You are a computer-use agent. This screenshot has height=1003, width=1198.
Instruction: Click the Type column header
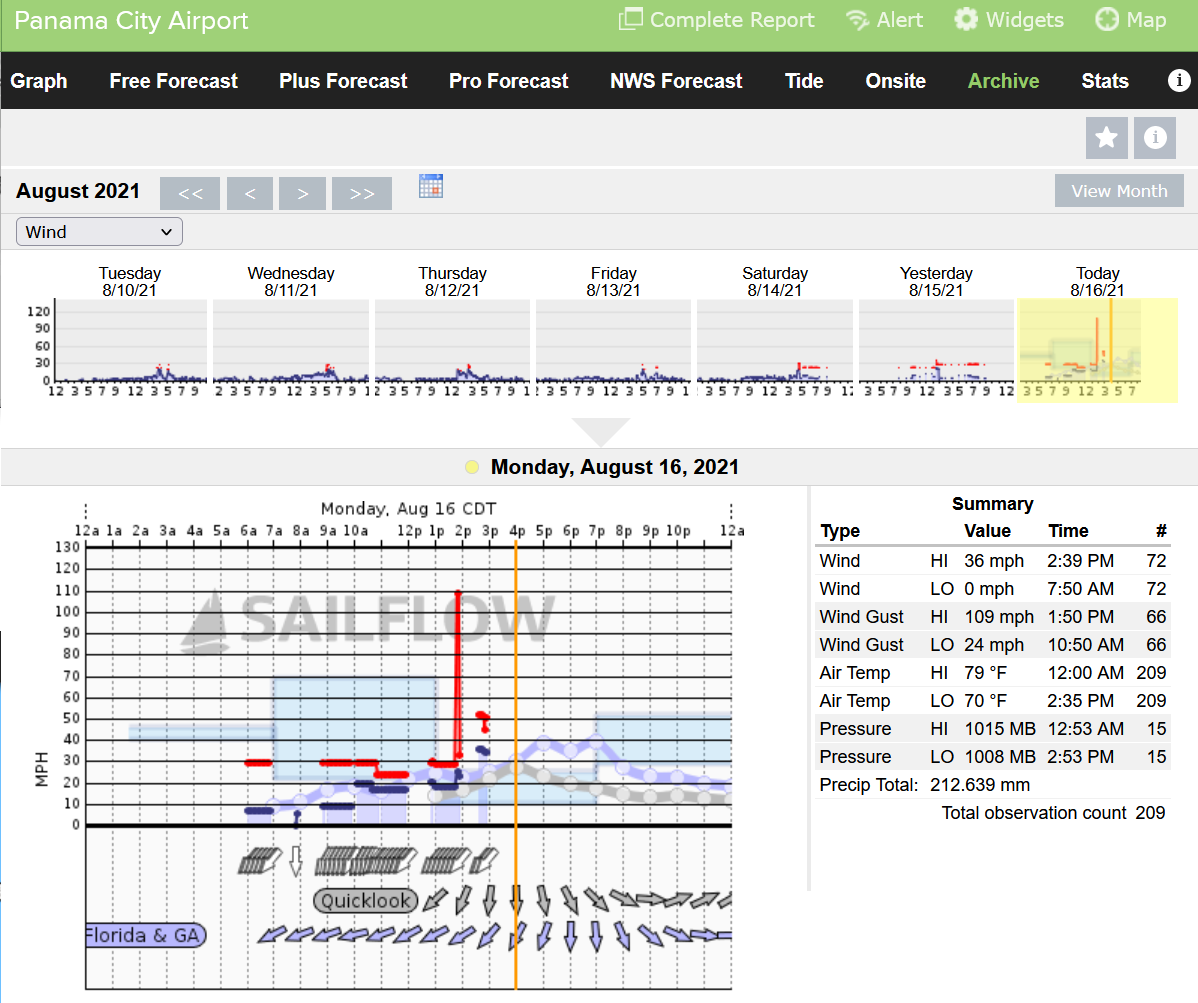[x=840, y=531]
